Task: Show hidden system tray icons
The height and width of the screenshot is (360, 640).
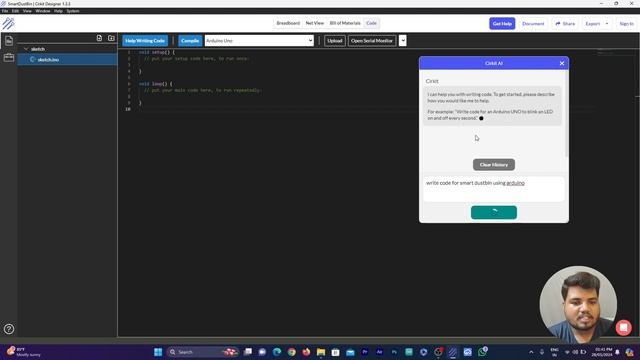Action: (x=531, y=352)
